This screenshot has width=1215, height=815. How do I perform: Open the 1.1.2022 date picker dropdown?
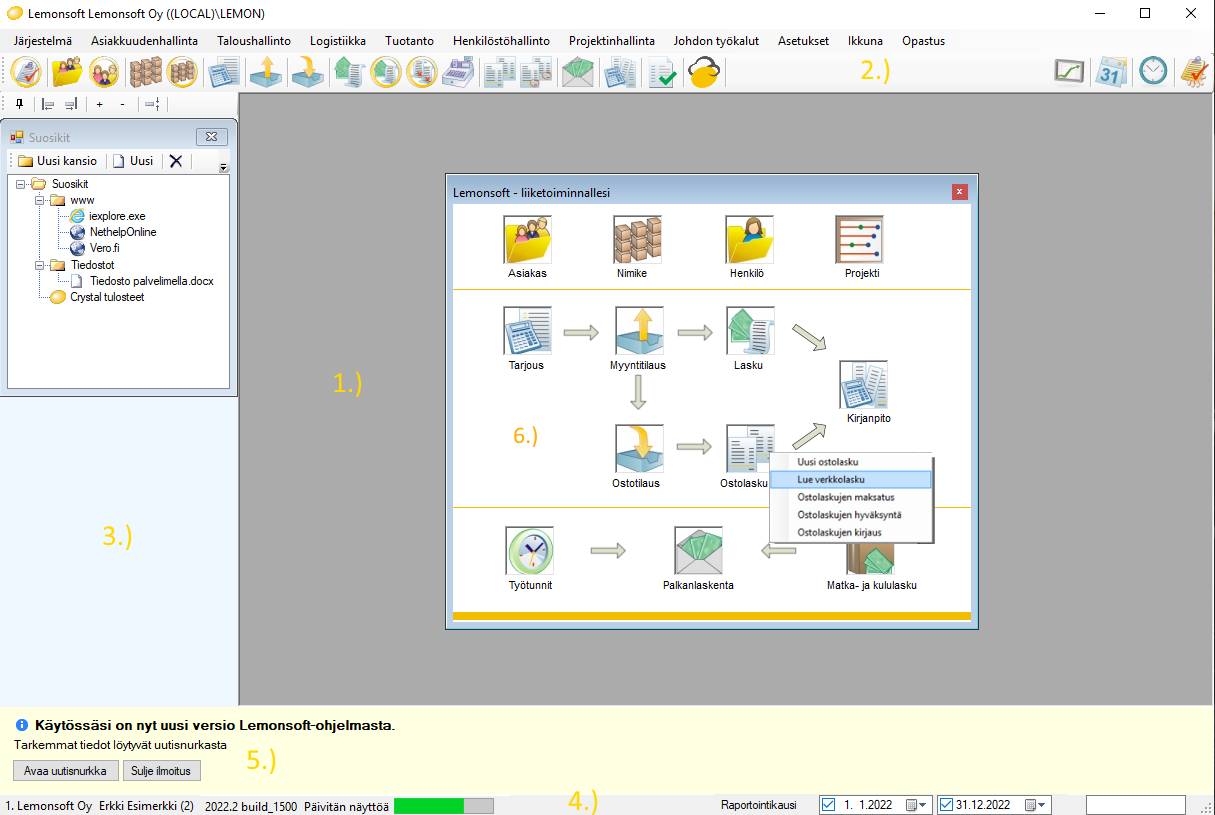tap(917, 805)
